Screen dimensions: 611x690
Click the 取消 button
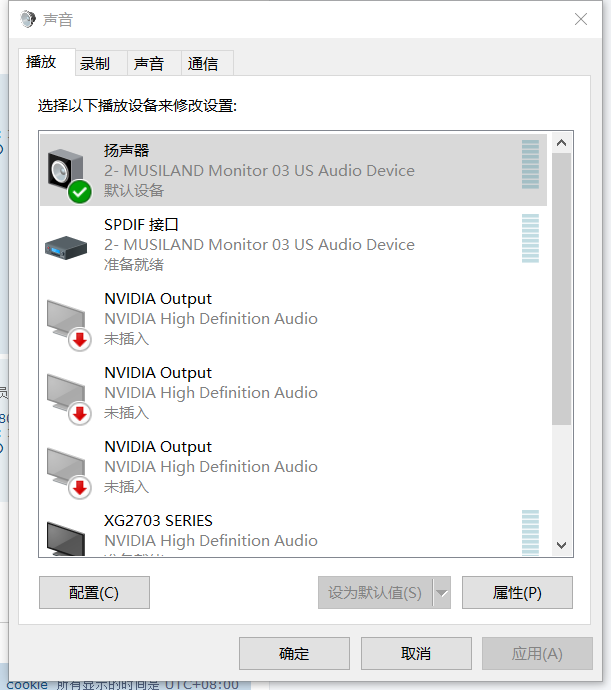coord(416,653)
